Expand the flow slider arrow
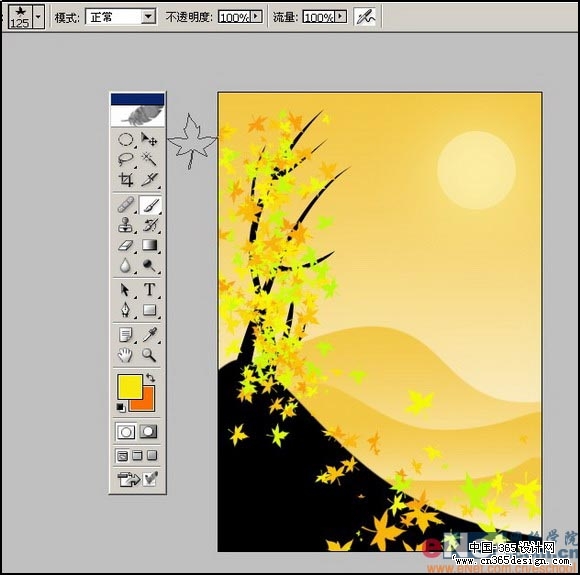580x575 pixels. [x=341, y=16]
